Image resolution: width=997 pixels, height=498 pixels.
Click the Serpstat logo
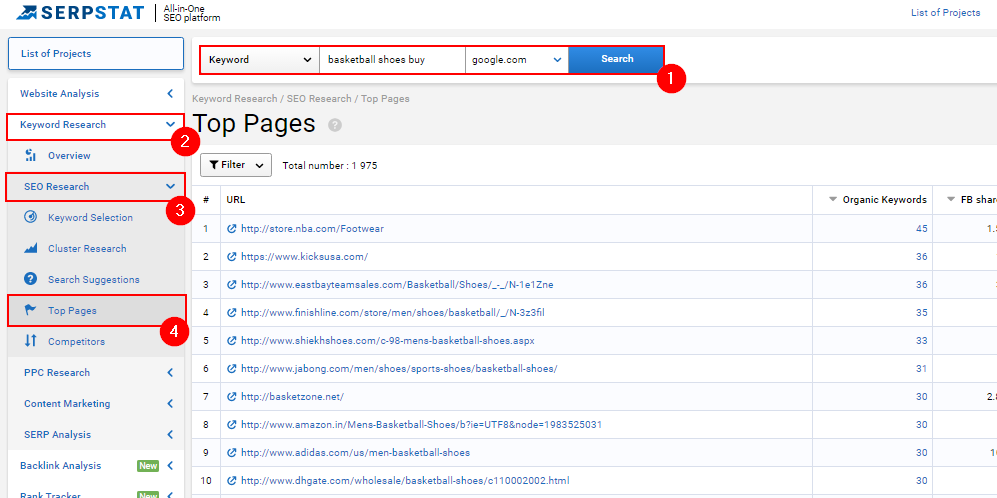(x=80, y=12)
